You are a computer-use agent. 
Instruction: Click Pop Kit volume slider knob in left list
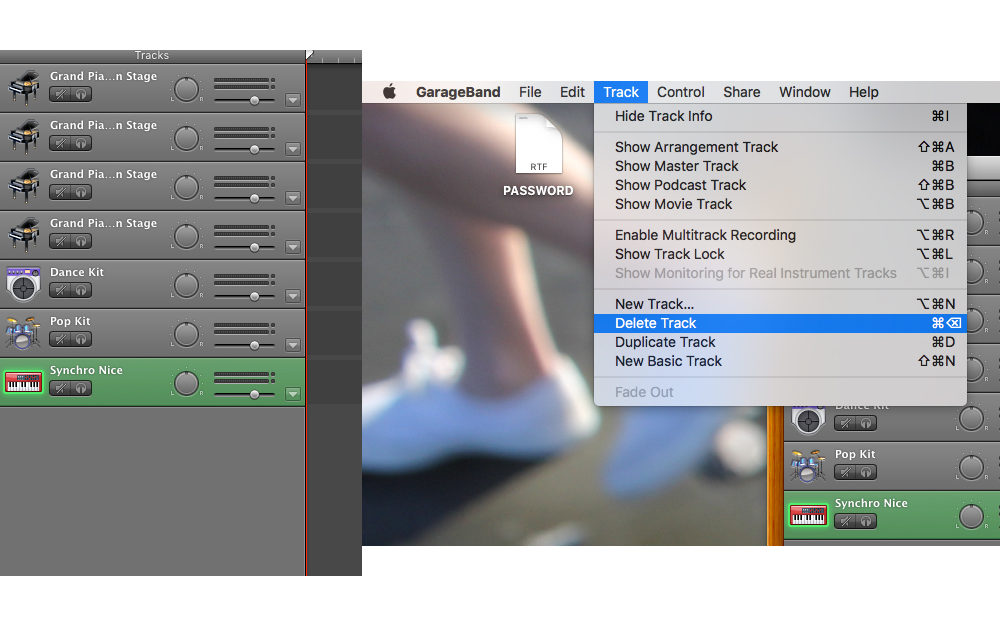pos(254,346)
